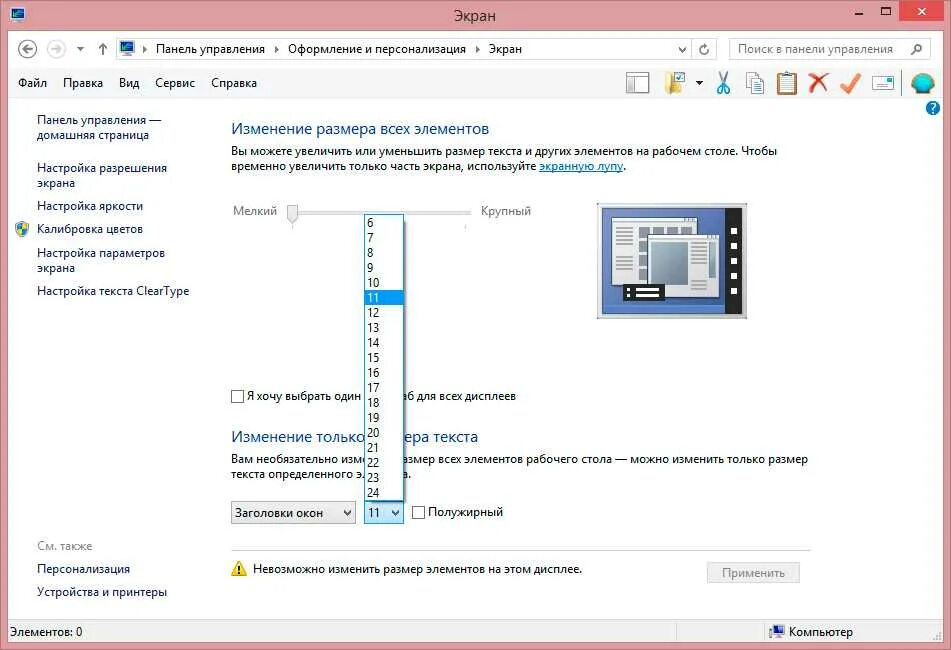Click the teal globe shell icon
Image resolution: width=951 pixels, height=650 pixels.
point(922,83)
